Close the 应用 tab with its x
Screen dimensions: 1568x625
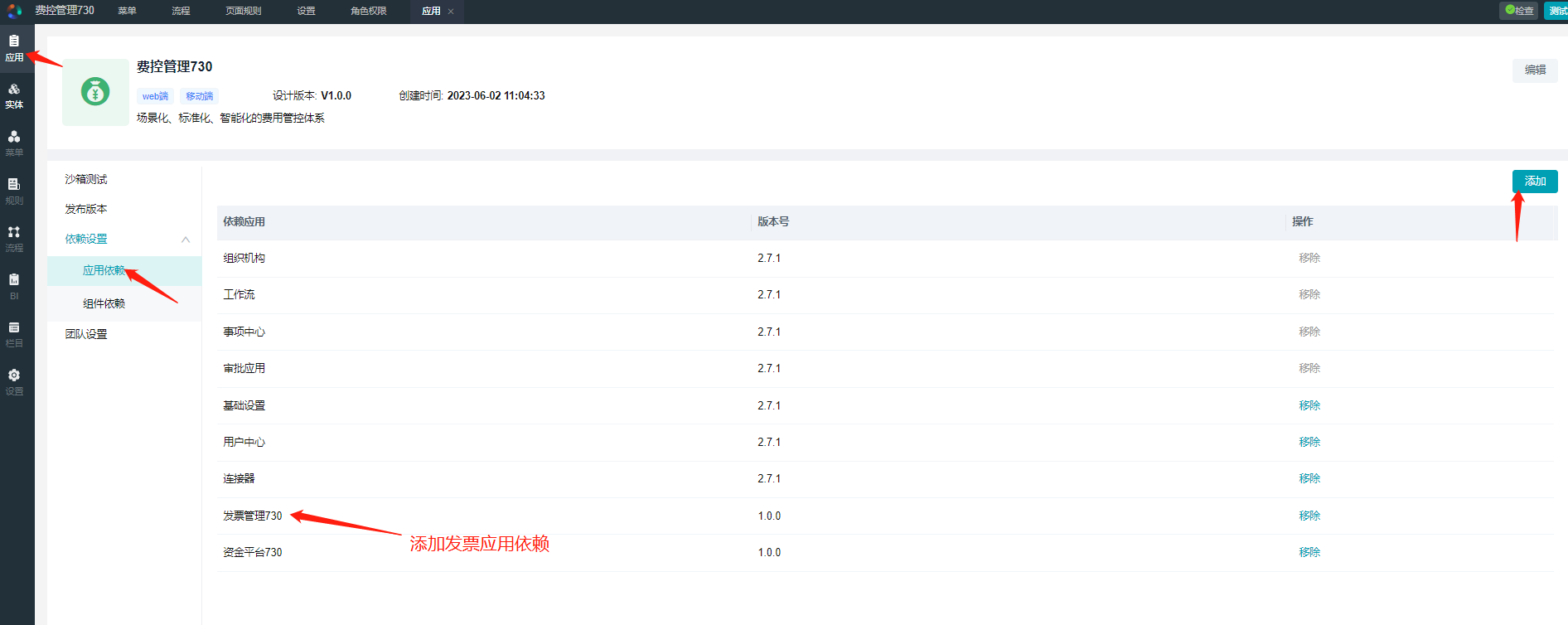pos(451,12)
